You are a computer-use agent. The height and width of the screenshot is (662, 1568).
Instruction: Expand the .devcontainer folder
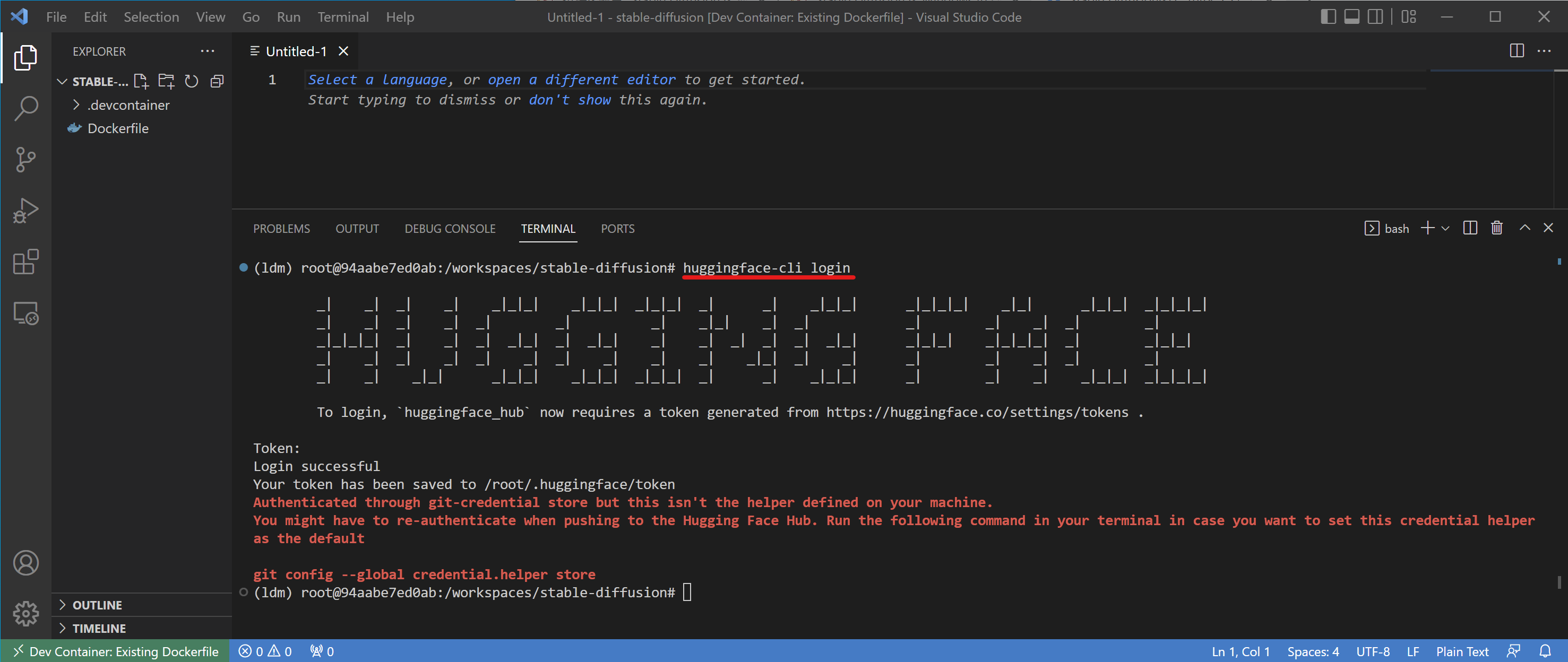point(128,105)
